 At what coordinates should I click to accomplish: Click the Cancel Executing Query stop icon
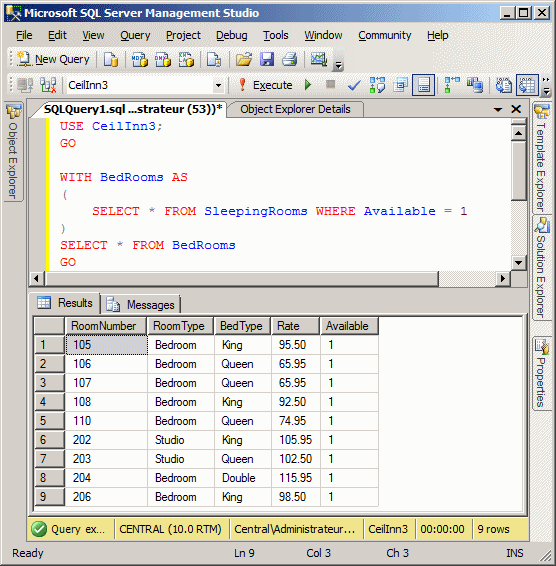click(x=330, y=84)
